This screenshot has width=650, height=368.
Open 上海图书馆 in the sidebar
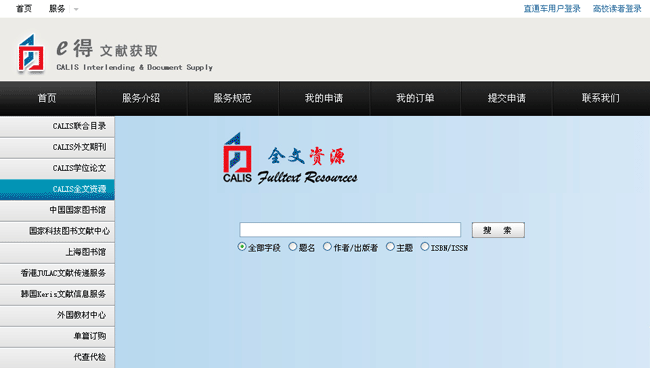[57, 252]
